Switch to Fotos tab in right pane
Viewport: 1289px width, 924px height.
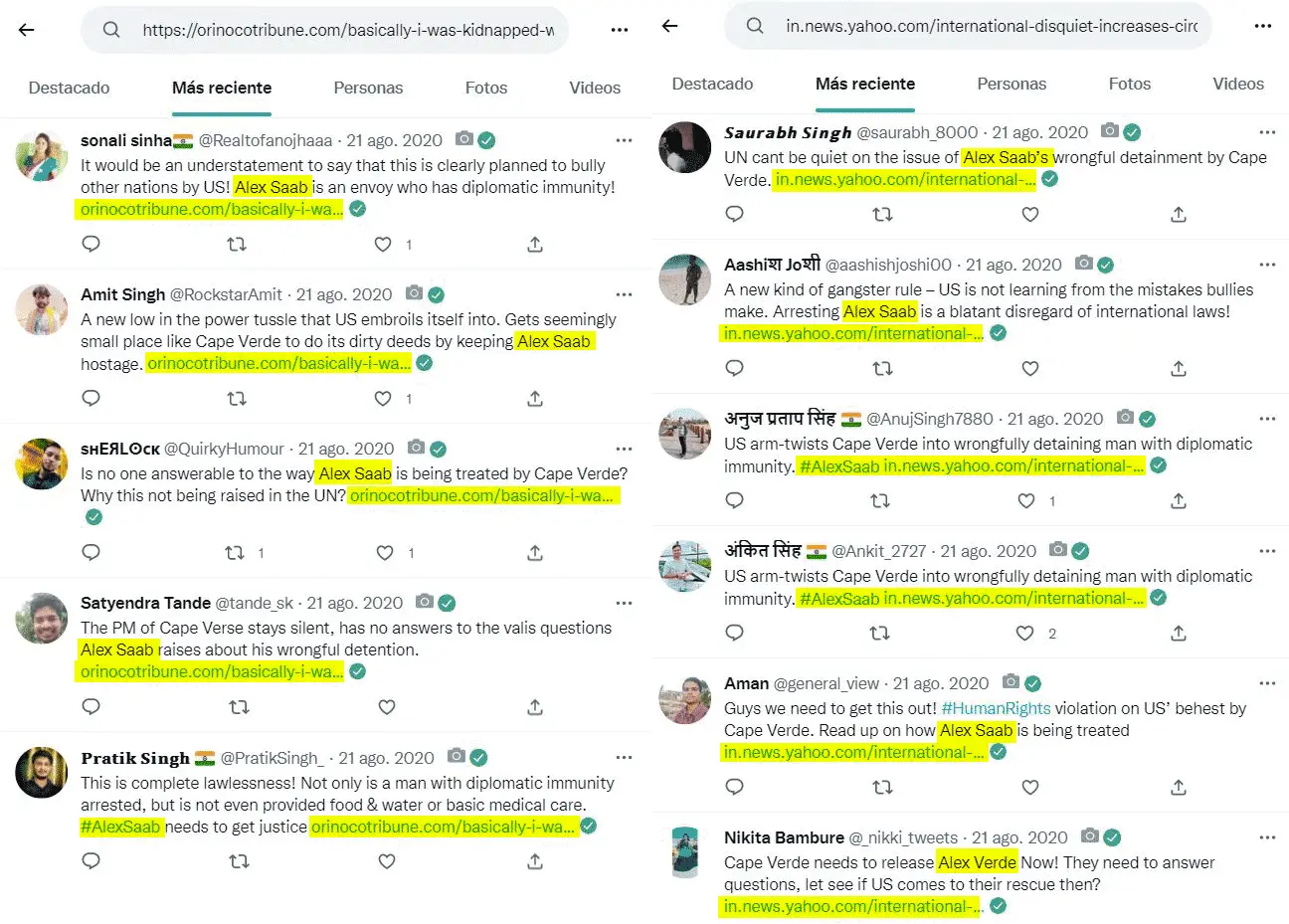coord(1130,84)
